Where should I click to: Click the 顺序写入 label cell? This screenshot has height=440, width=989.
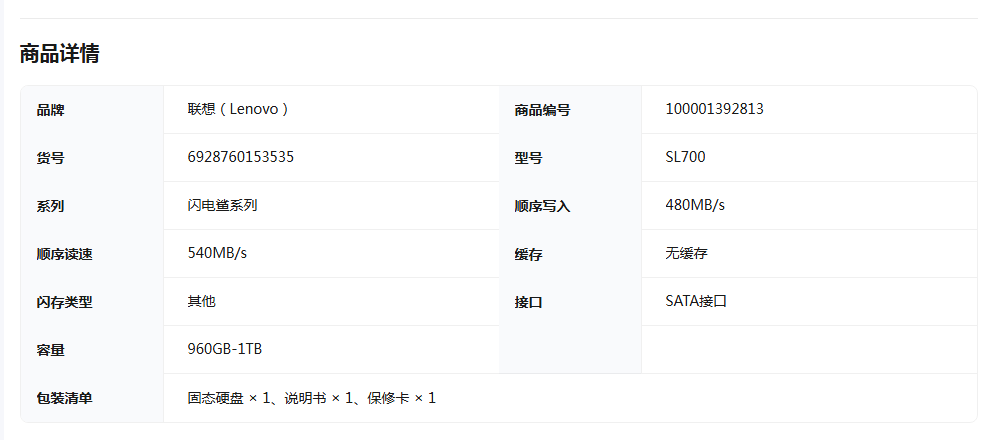542,206
